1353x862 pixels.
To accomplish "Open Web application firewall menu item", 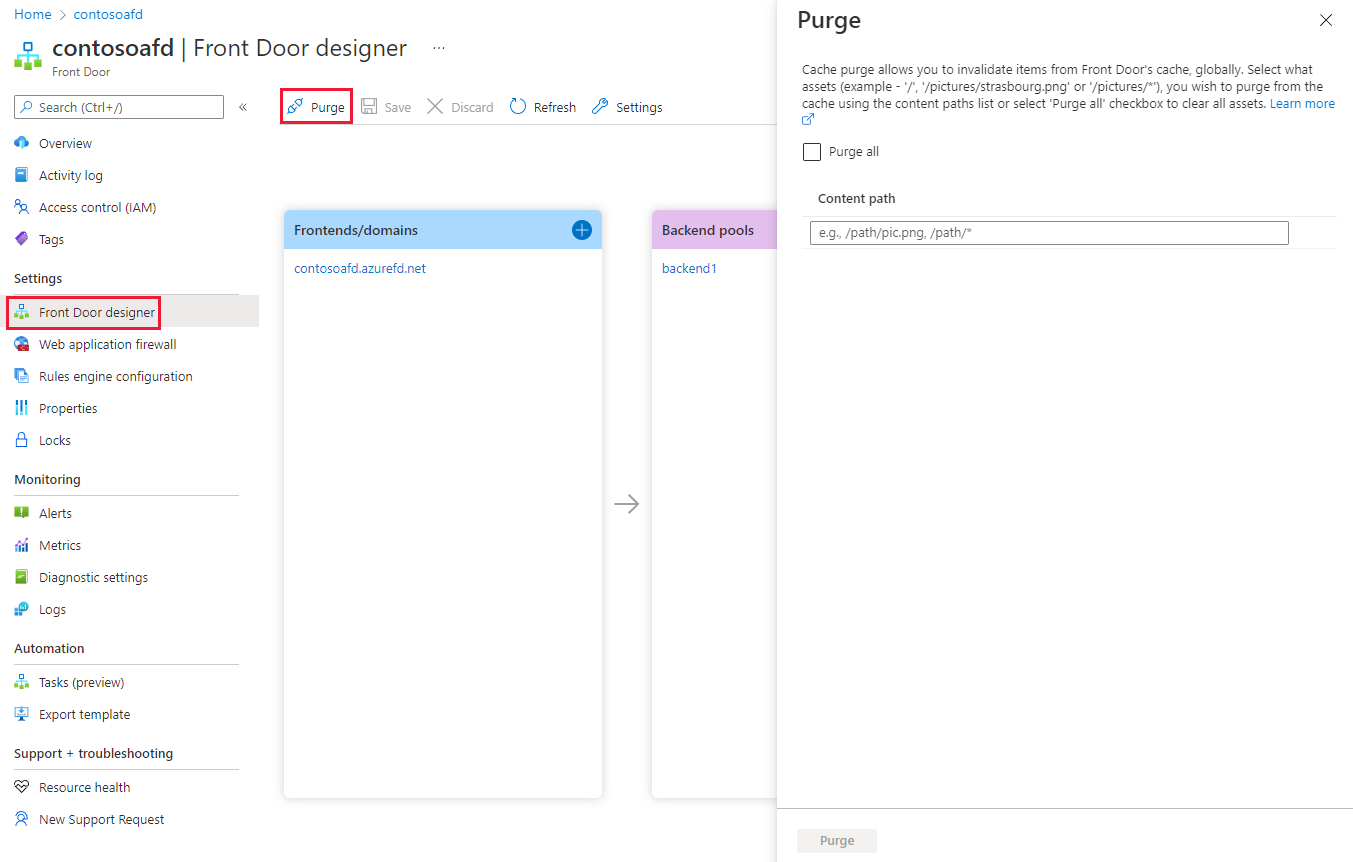I will click(x=107, y=344).
